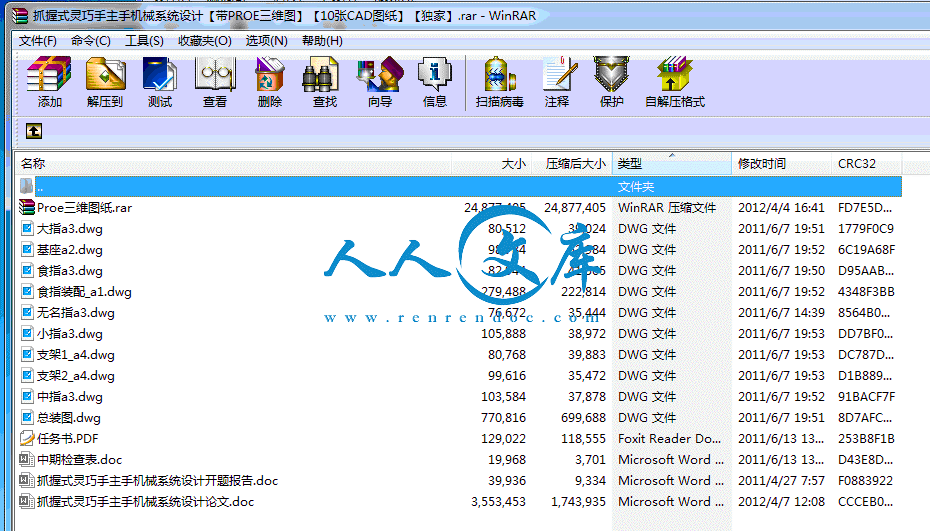This screenshot has height=531, width=930.
Task: Click the 测试 (Test) toolbar icon
Action: [160, 74]
